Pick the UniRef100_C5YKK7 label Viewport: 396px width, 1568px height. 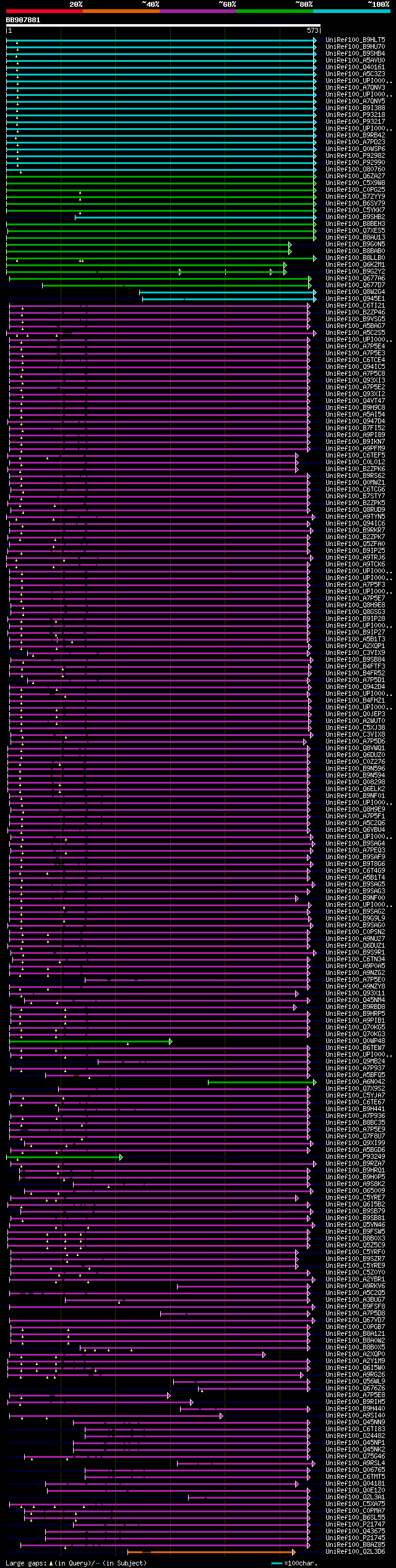click(355, 210)
